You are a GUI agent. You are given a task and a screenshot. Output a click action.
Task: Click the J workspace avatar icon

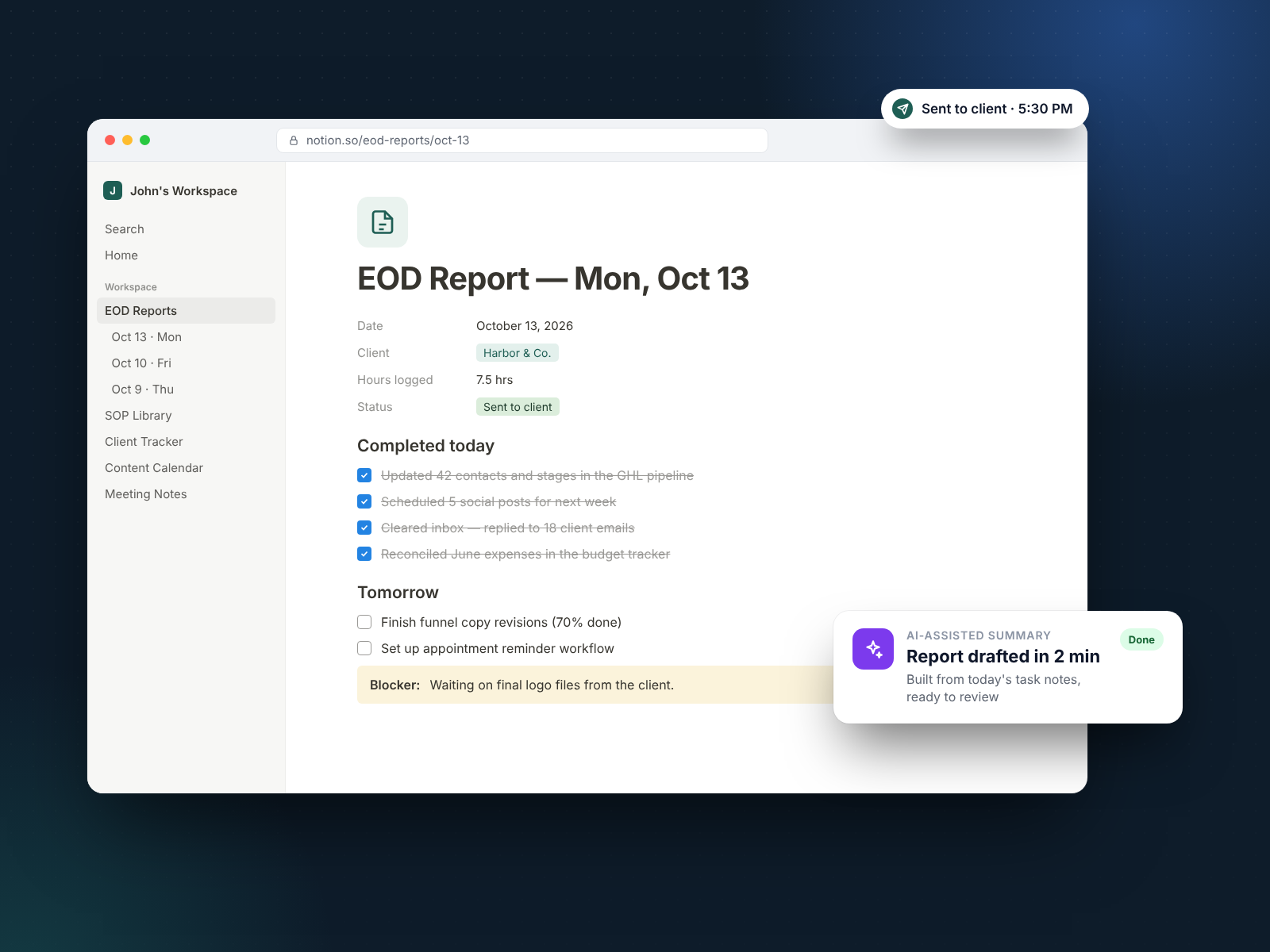(113, 190)
